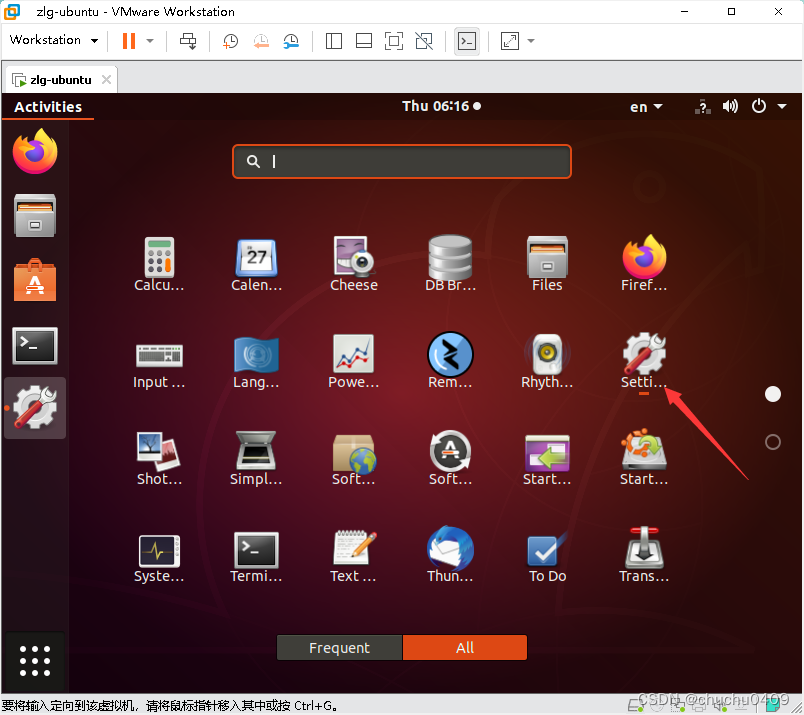Click the network status icon
The width and height of the screenshot is (804, 715).
pyautogui.click(x=702, y=107)
